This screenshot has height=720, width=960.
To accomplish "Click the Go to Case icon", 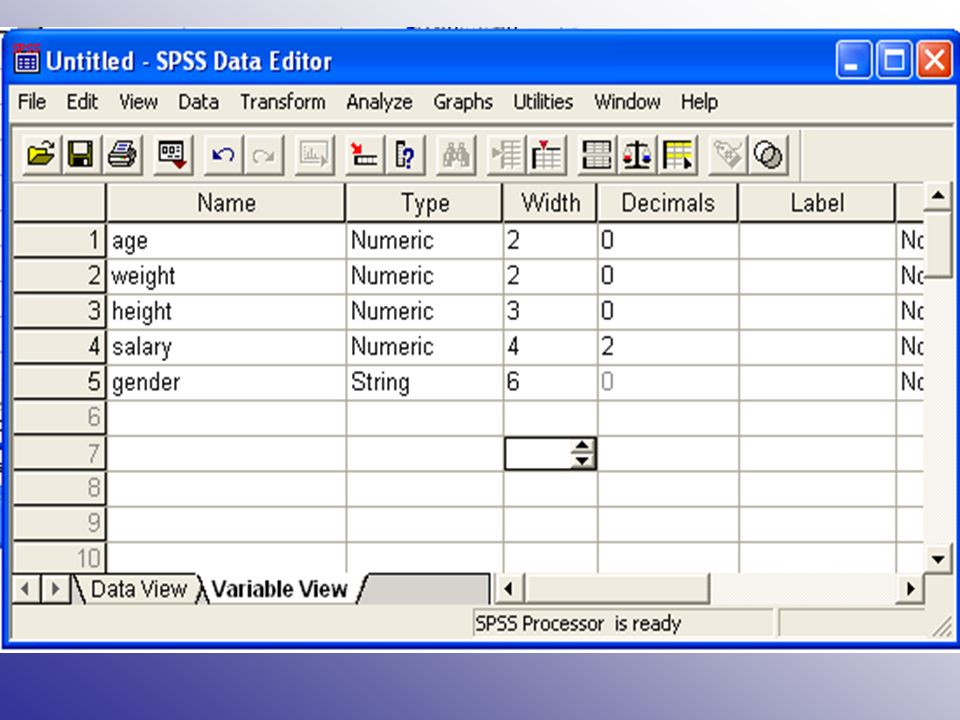I will (364, 154).
